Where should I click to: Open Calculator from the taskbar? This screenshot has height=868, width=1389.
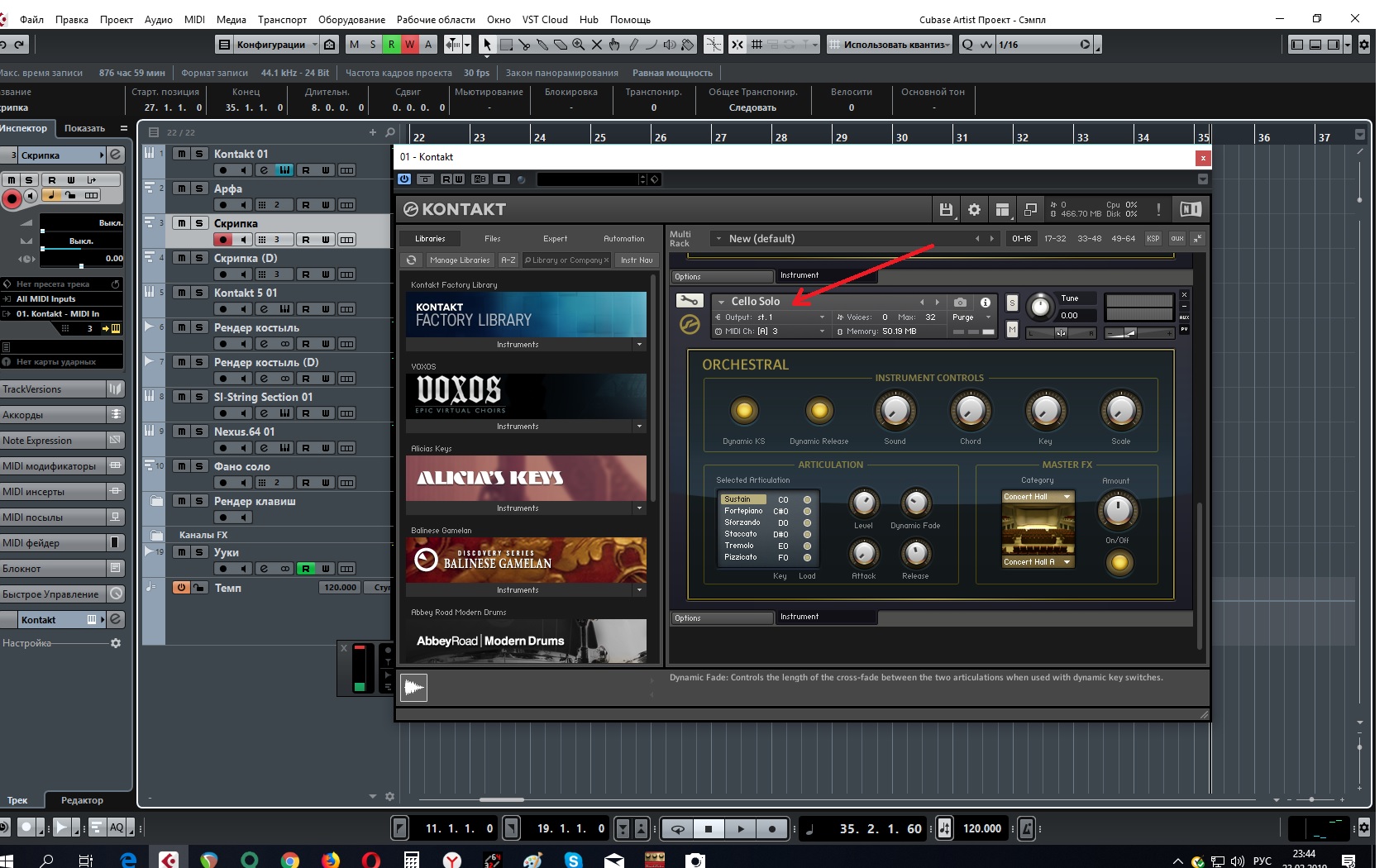pos(411,860)
